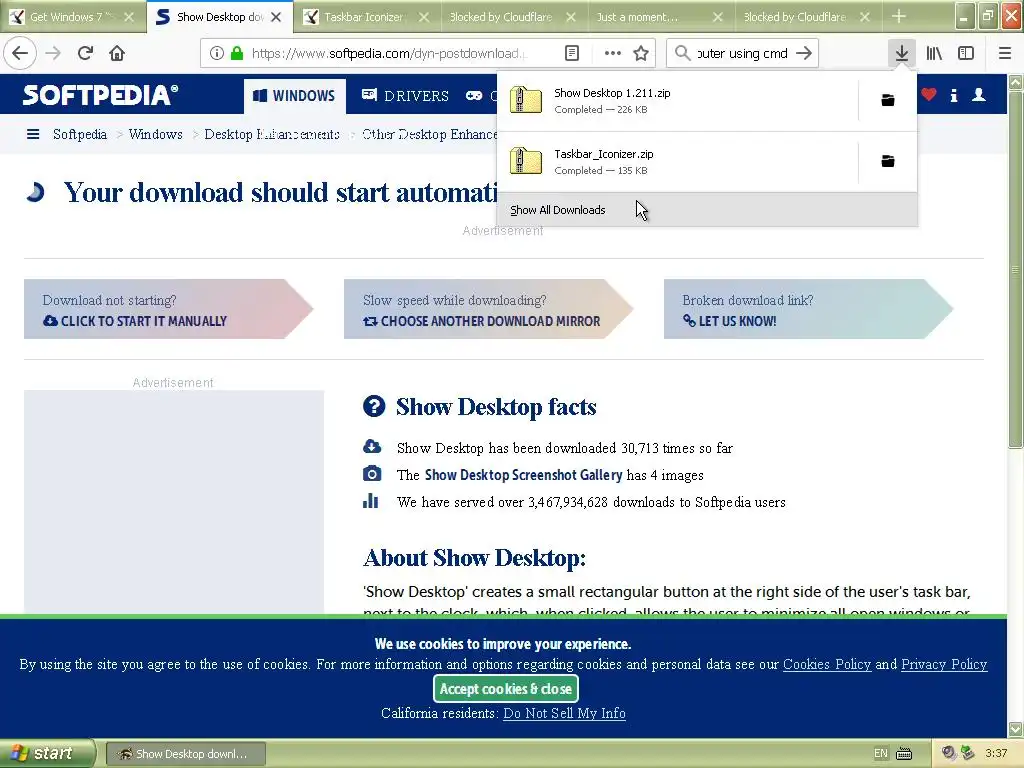Show site information icon in address bar
This screenshot has width=1024, height=768.
216,53
